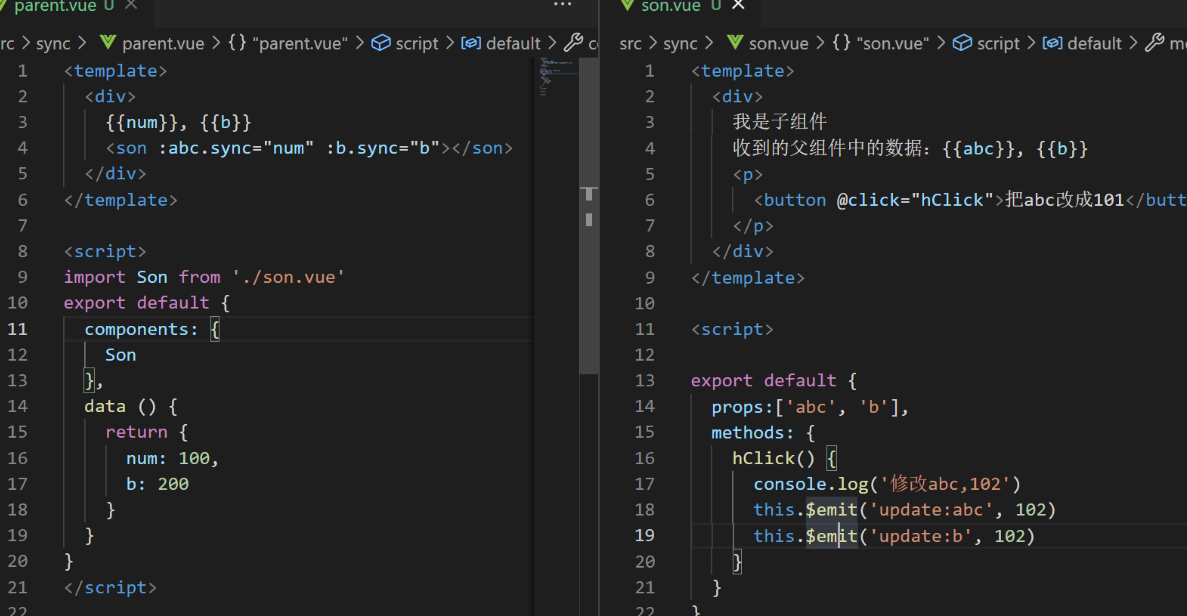
Task: Click '把abc改成101' button text in son.vue
Action: click(x=1064, y=200)
